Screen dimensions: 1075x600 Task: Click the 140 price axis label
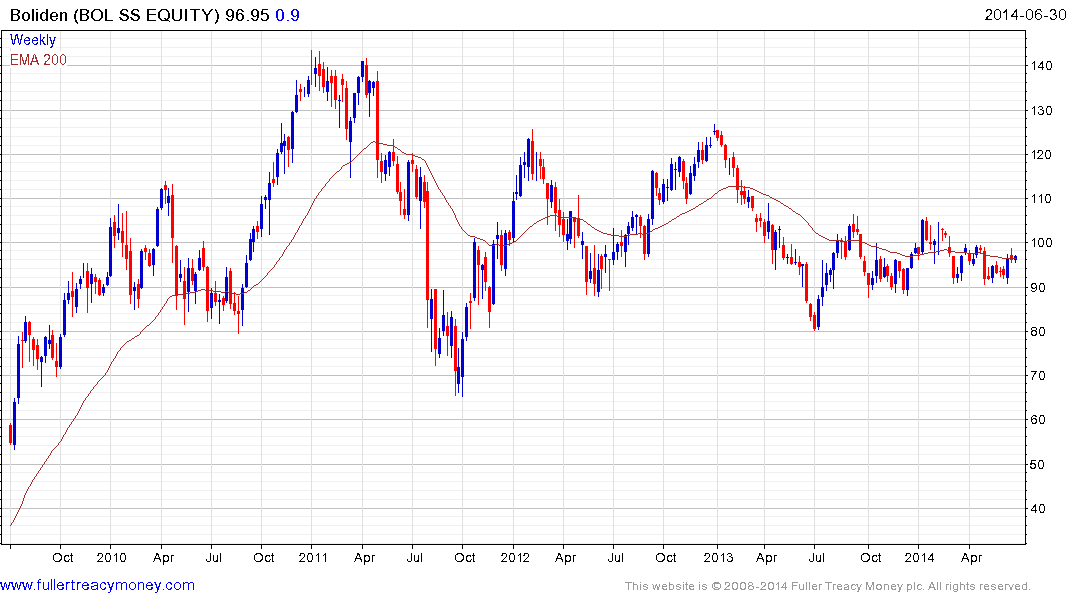[x=1041, y=66]
